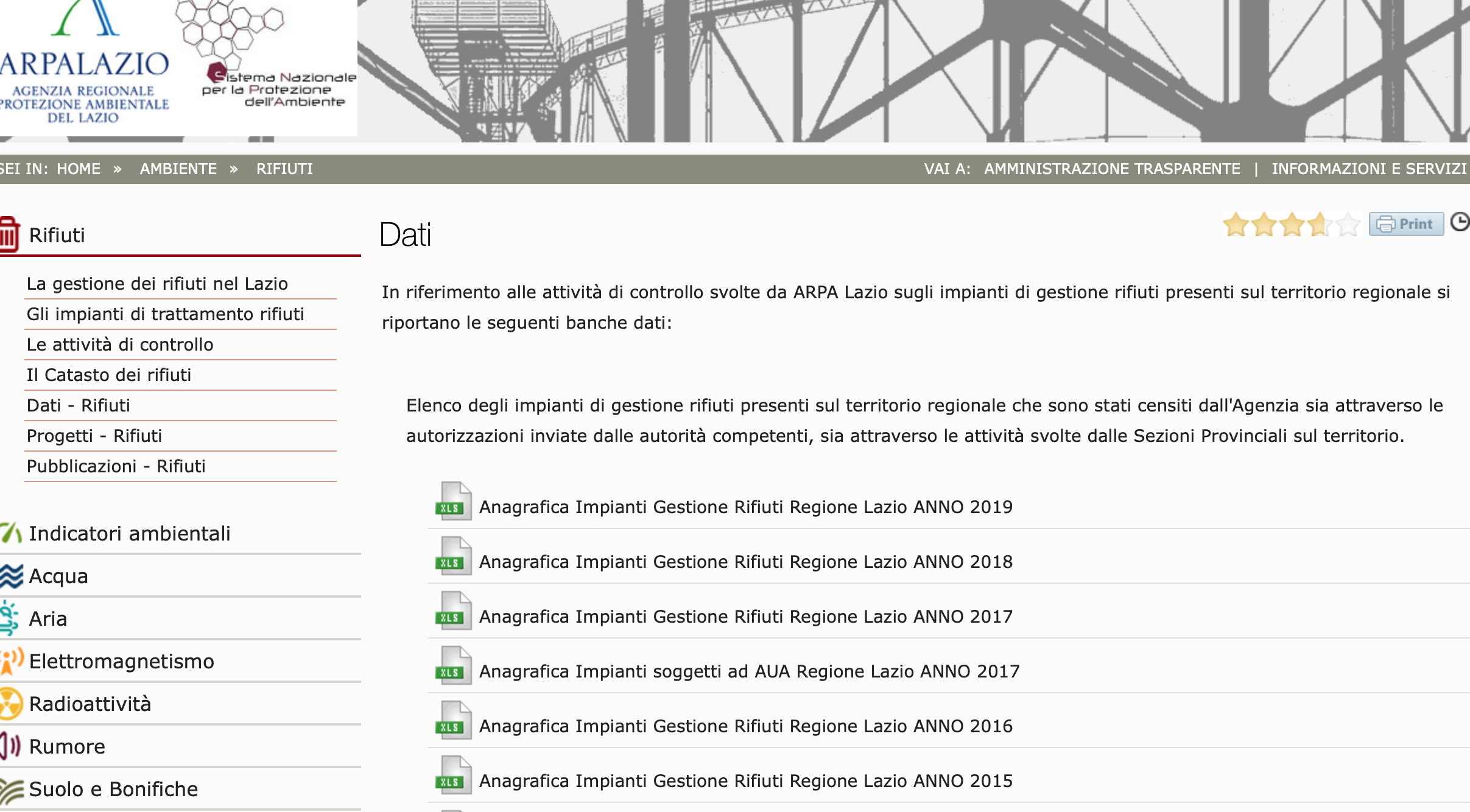Viewport: 1470px width, 812px height.
Task: Click XLS icon for Anagrafica ANNO 2019
Action: (454, 501)
